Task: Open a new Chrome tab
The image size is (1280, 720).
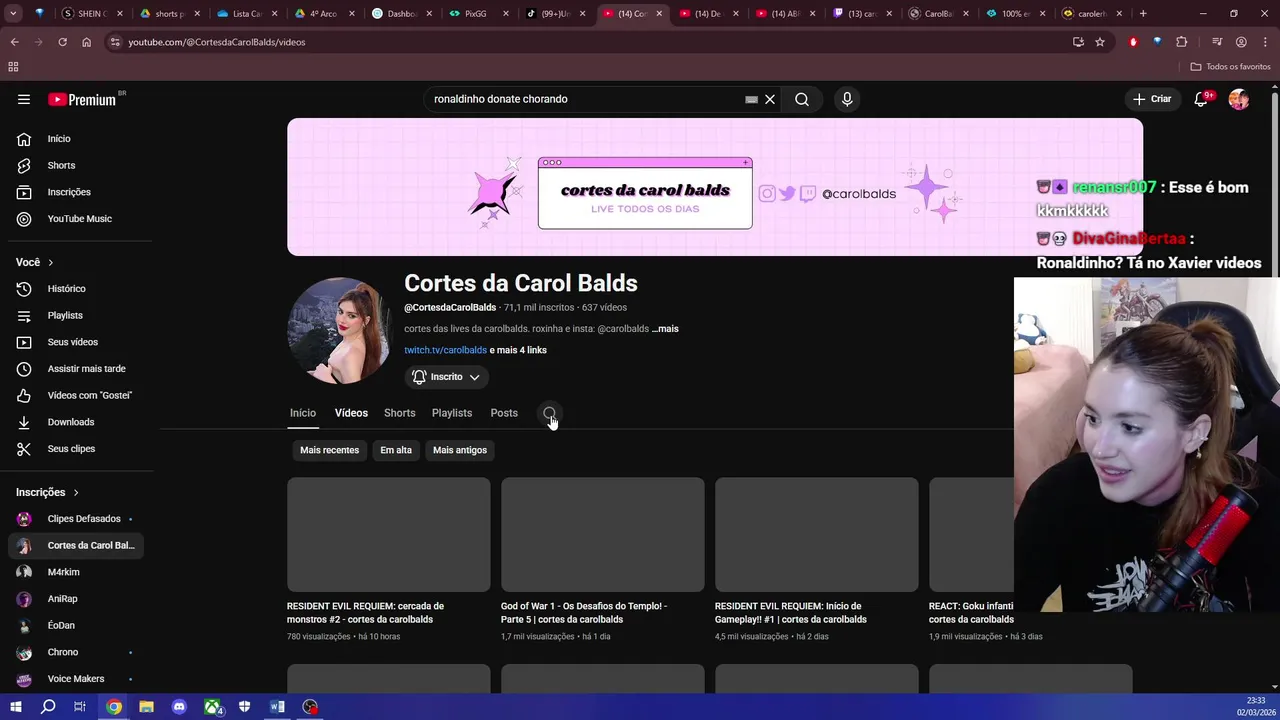Action: tap(1143, 14)
